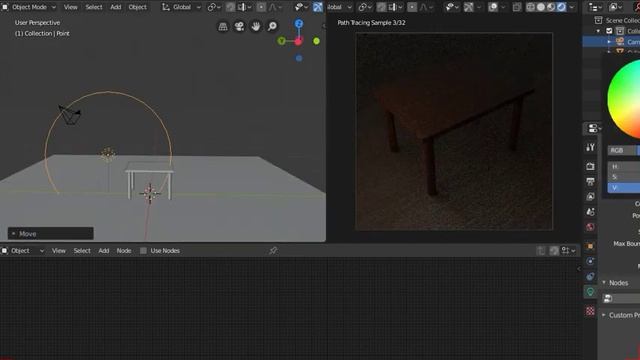The image size is (640, 360).
Task: Click the green Y axis on navigation gizmo
Action: [x=281, y=41]
